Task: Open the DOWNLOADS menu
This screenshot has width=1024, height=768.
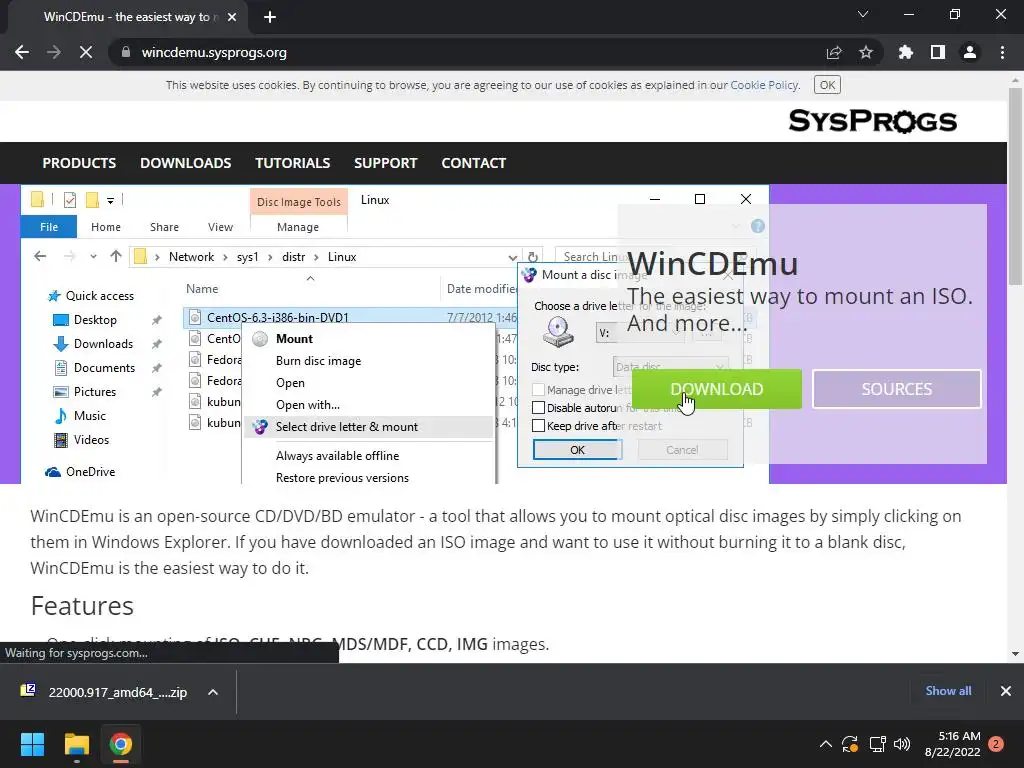Action: tap(185, 163)
